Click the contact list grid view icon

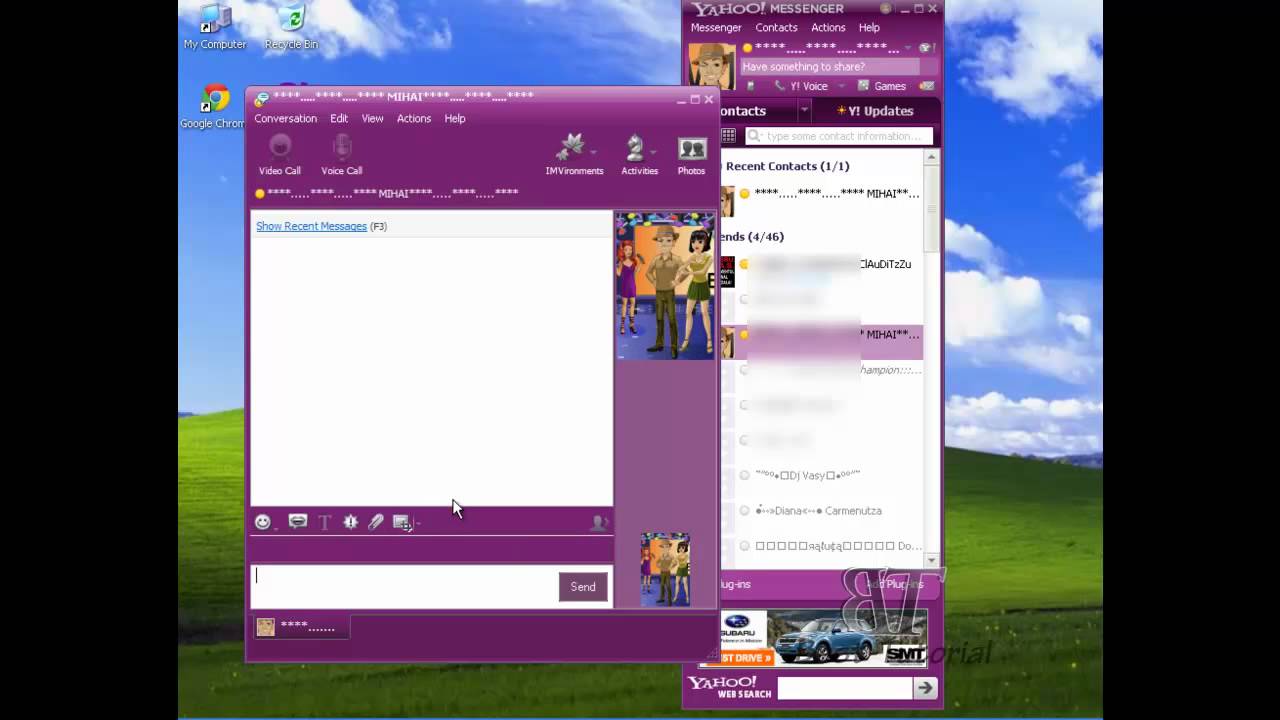click(x=728, y=135)
